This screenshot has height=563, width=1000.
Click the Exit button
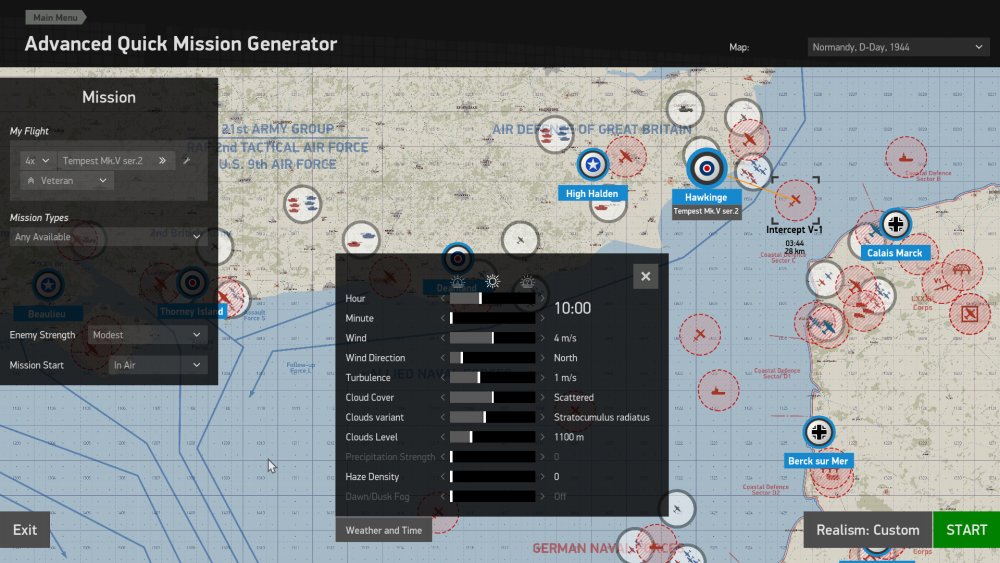(25, 530)
